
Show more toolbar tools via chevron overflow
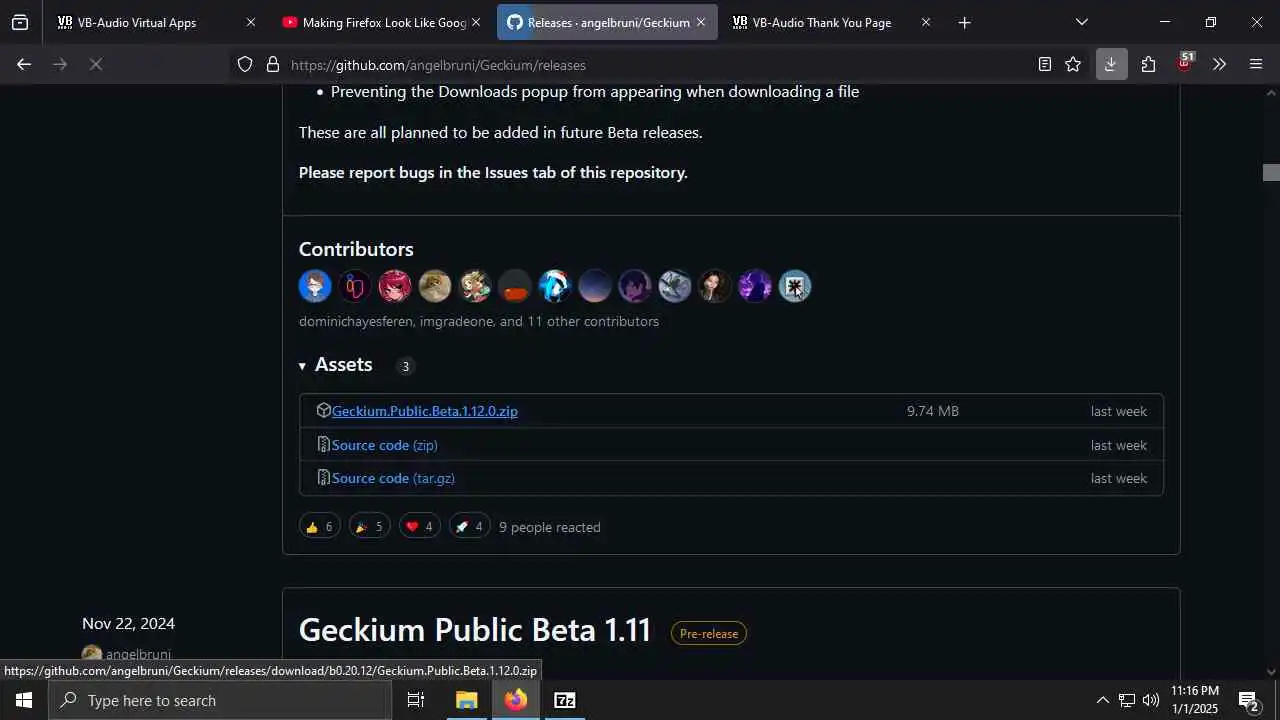[x=1219, y=64]
